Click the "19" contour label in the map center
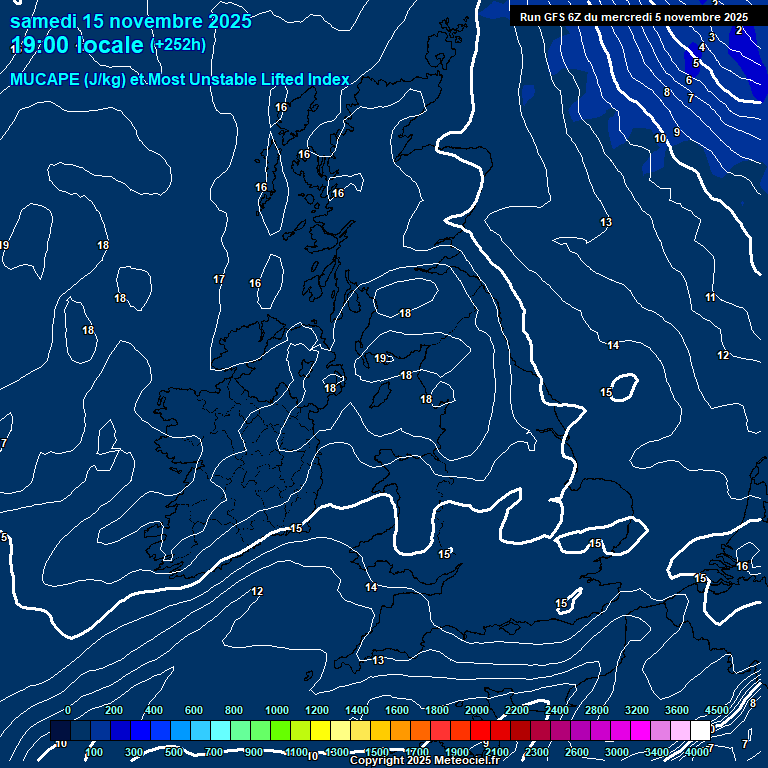The width and height of the screenshot is (768, 768). point(381,358)
